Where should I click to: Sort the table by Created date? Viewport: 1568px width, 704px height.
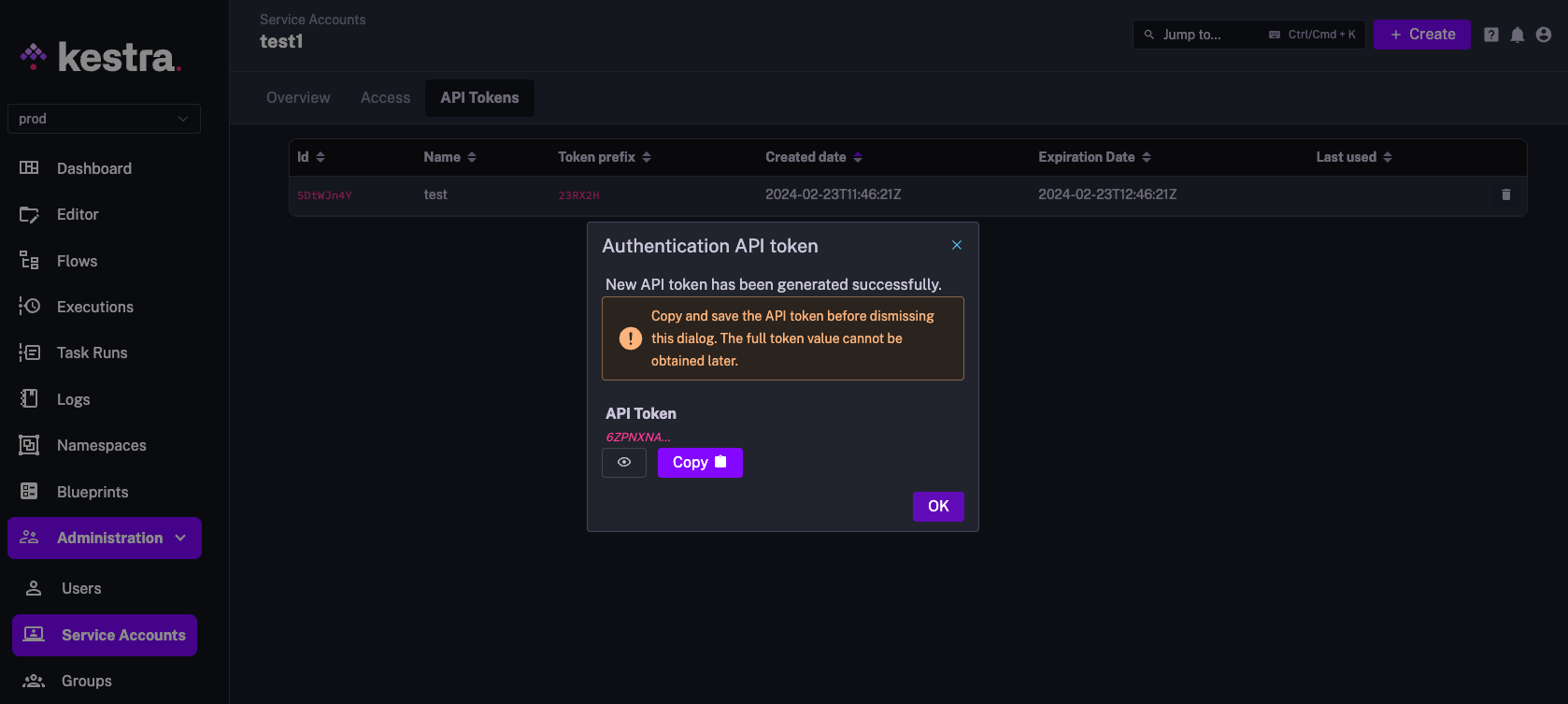[813, 157]
